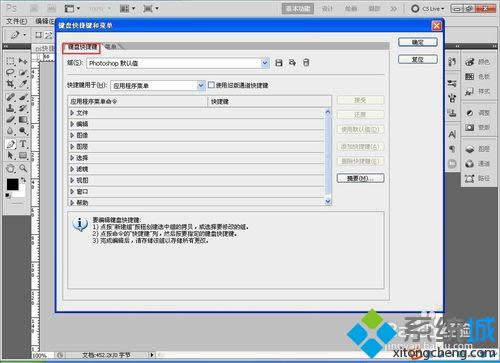The width and height of the screenshot is (500, 363).
Task: Click the create new set icon
Action: tap(292, 63)
